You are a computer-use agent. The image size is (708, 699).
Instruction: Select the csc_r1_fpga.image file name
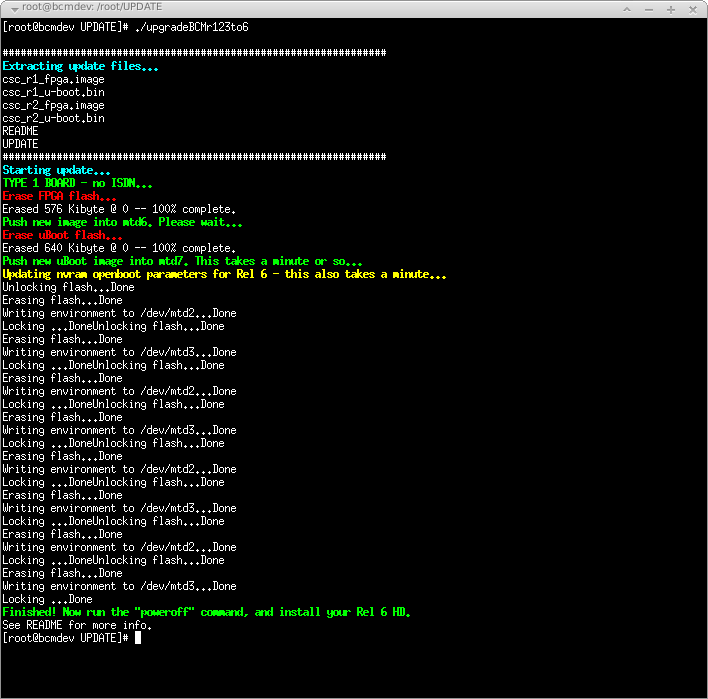pos(53,79)
